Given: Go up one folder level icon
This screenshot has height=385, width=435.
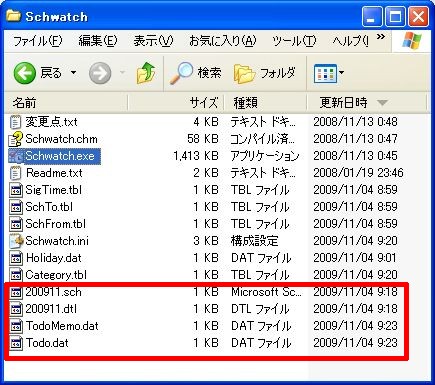Looking at the screenshot, I should click(x=146, y=73).
